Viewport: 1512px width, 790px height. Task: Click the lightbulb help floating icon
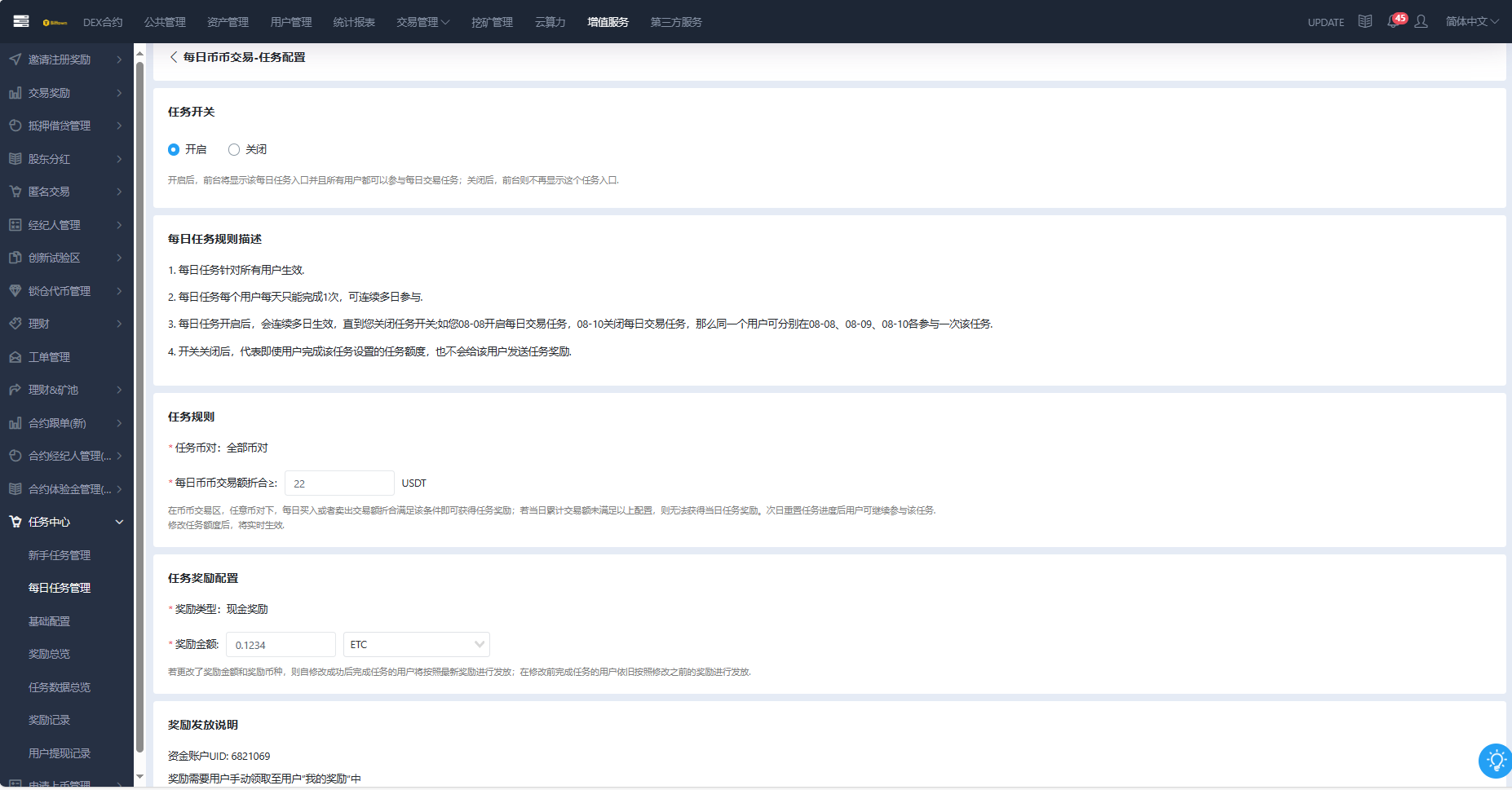(x=1496, y=761)
